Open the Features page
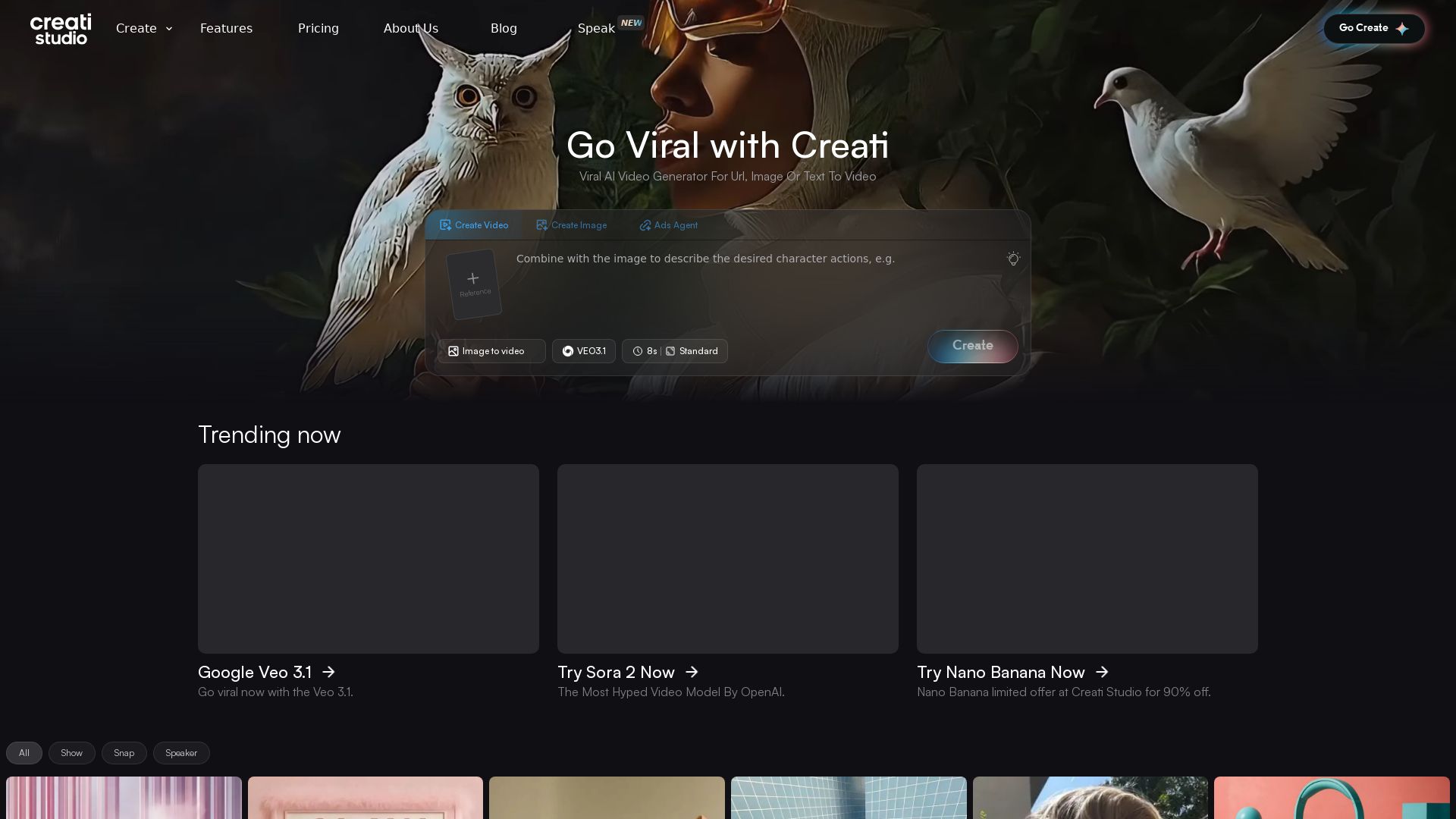1456x819 pixels. coord(226,28)
